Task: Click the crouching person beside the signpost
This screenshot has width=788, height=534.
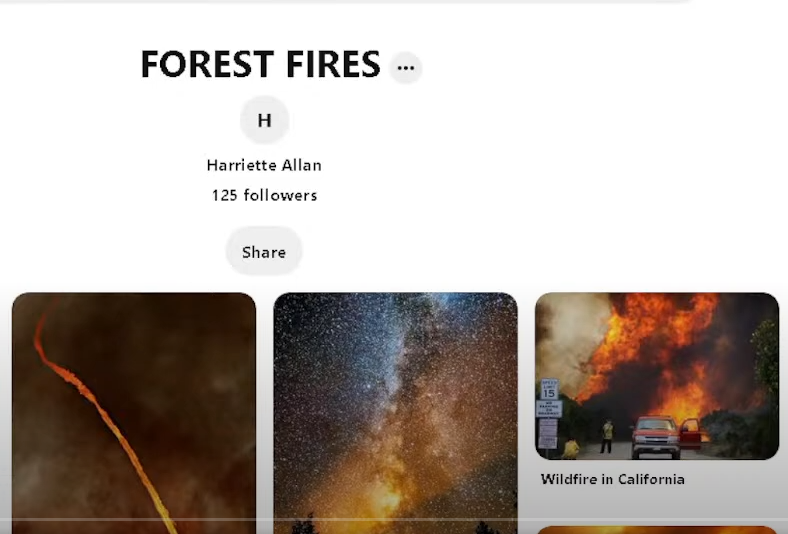Action: click(x=570, y=449)
